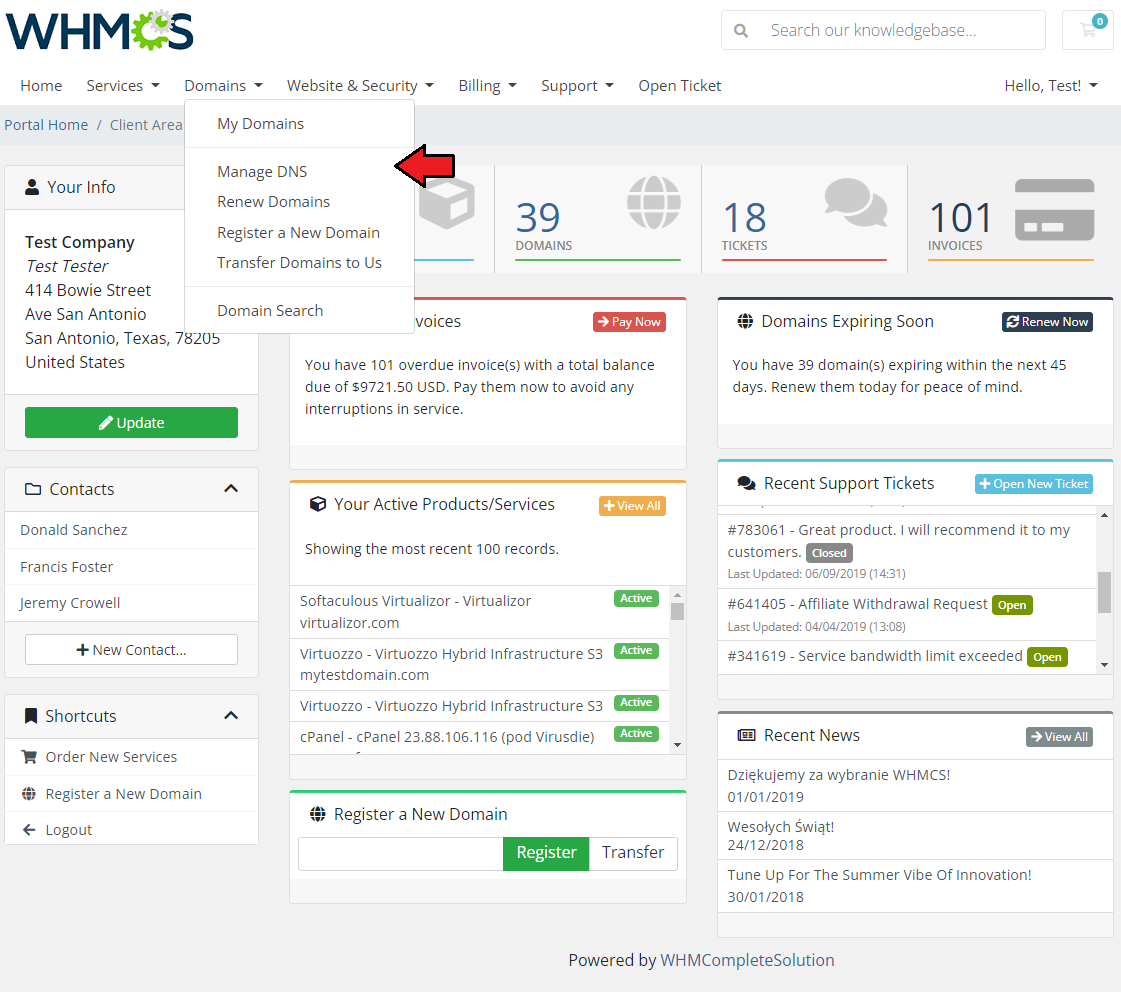1121x992 pixels.
Task: Click the Transfer domain button
Action: coord(633,853)
